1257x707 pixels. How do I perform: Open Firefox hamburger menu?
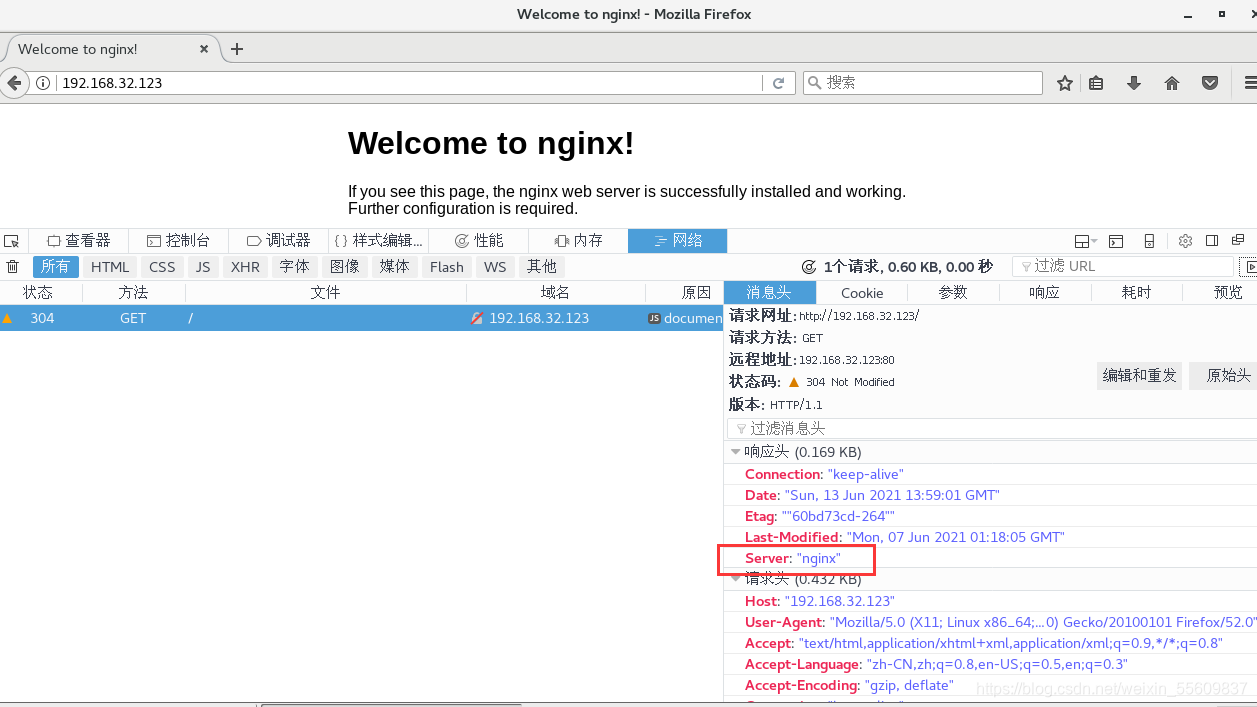(1249, 83)
